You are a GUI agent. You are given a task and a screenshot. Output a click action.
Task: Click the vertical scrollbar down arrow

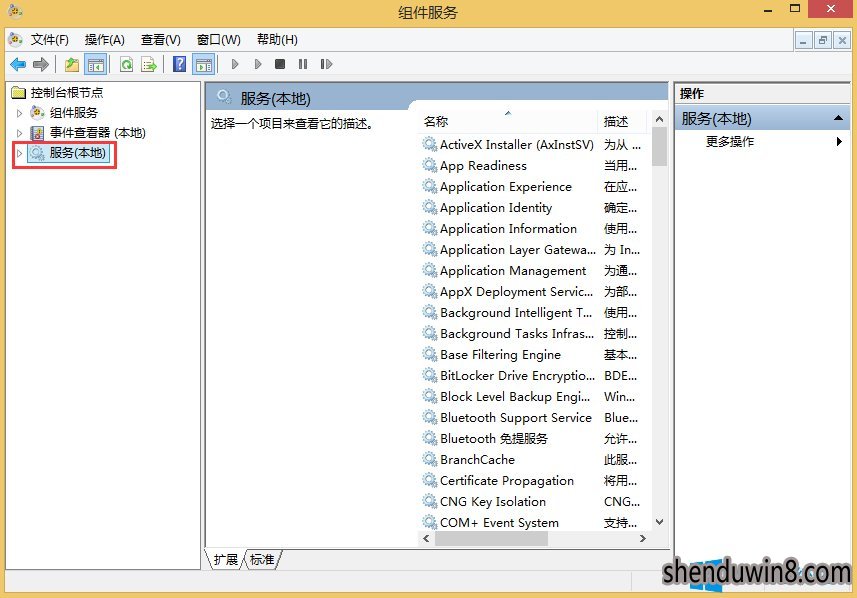tap(660, 522)
